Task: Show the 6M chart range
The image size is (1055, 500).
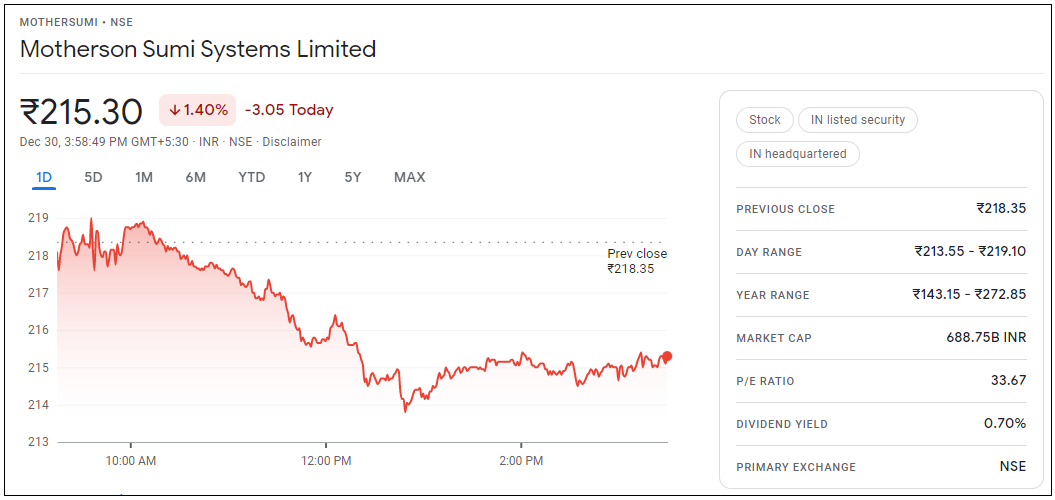Action: coord(195,178)
